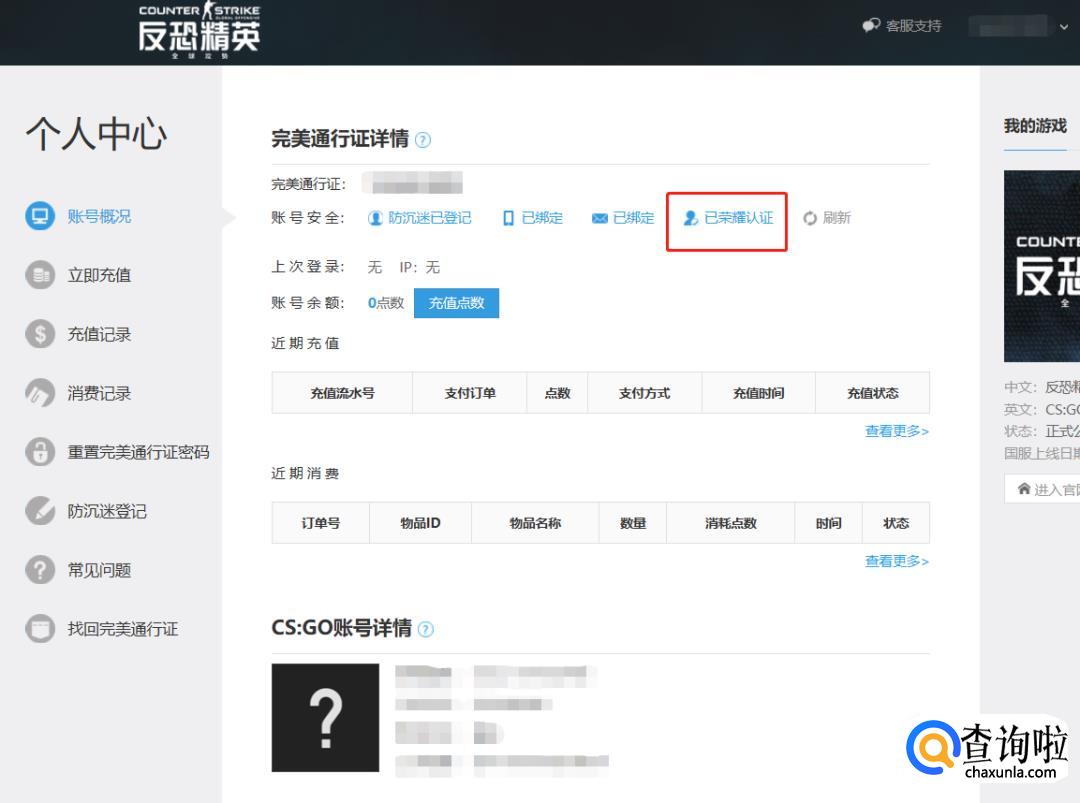Image resolution: width=1080 pixels, height=803 pixels.
Task: Expand the user account dropdown arrow
Action: (x=1063, y=27)
